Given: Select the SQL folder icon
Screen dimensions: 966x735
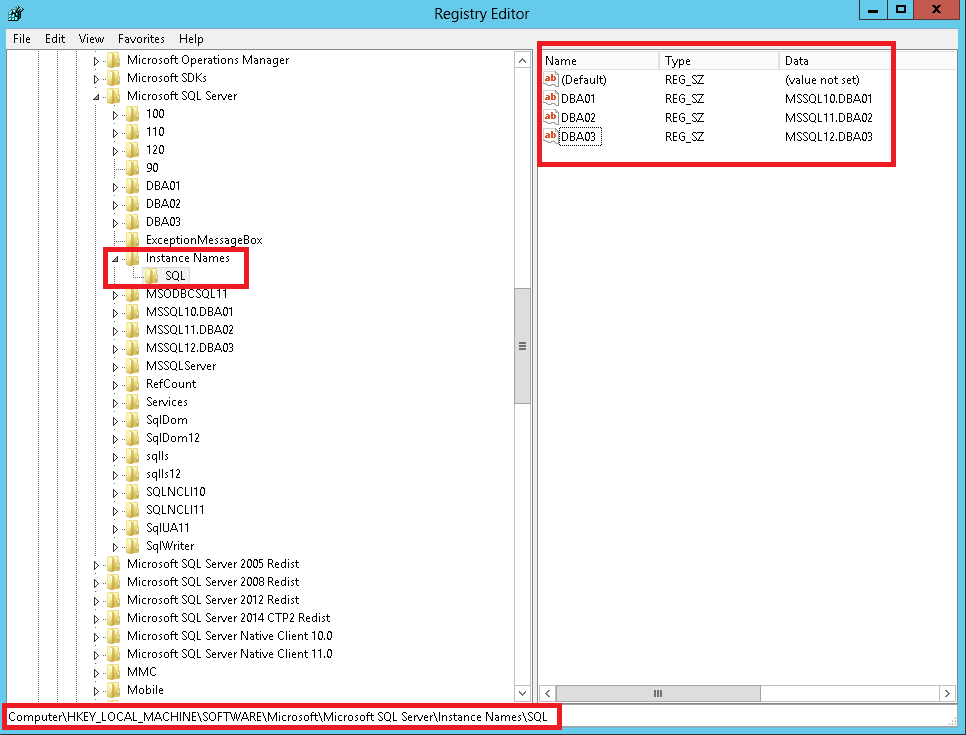Looking at the screenshot, I should [x=152, y=276].
